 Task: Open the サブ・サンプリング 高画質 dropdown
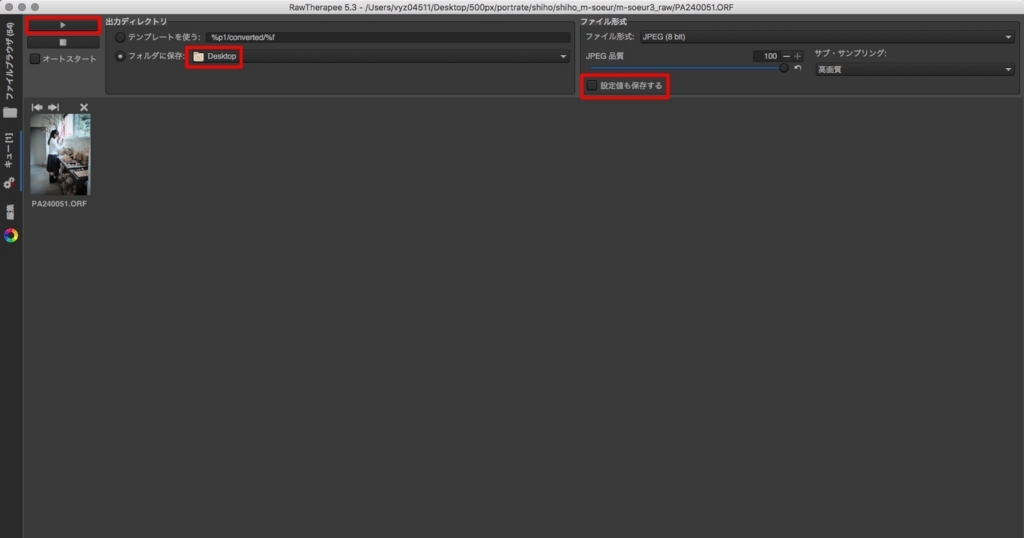coord(914,69)
